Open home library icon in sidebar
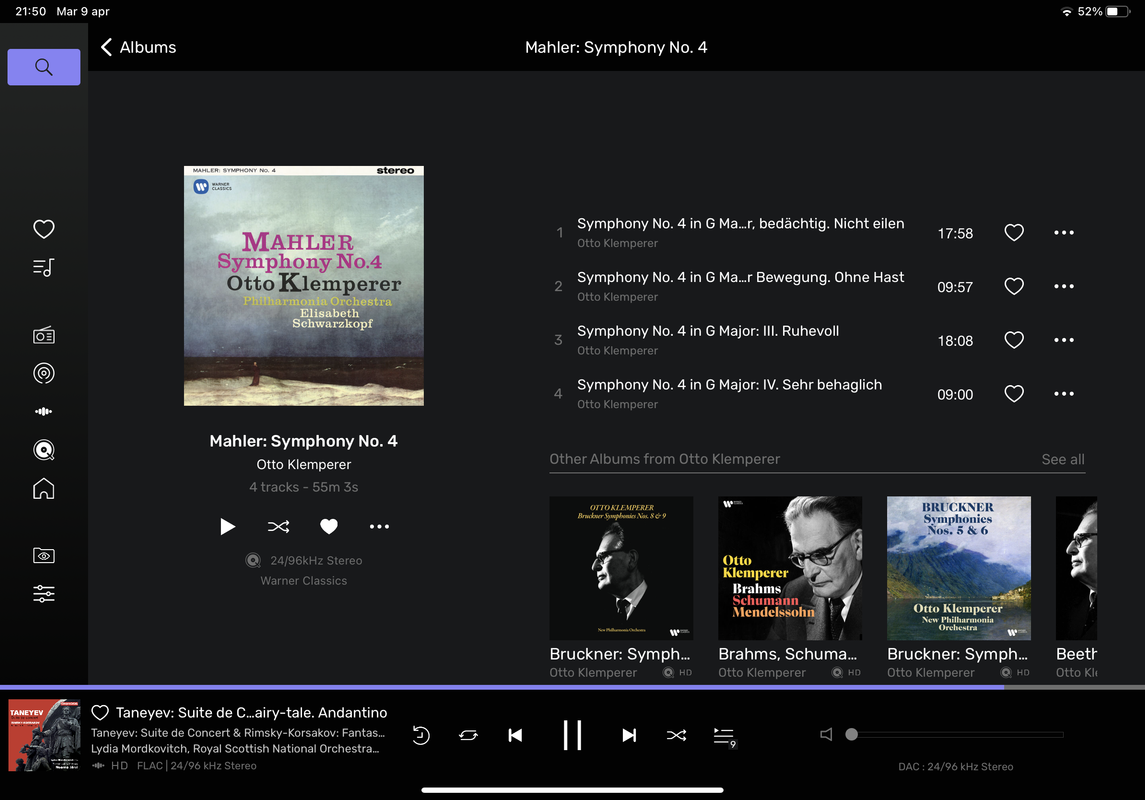Viewport: 1145px width, 800px height. 44,488
